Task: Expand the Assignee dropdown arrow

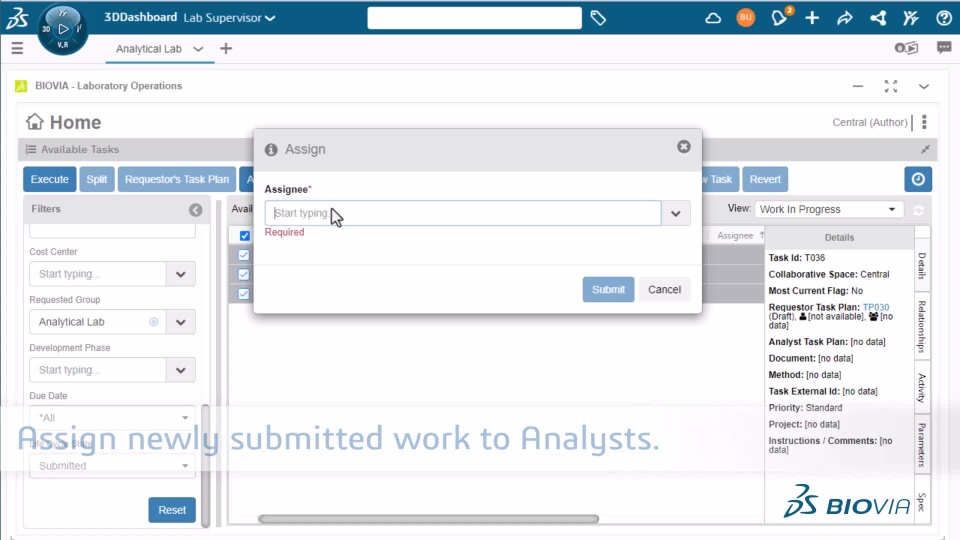Action: coord(675,214)
